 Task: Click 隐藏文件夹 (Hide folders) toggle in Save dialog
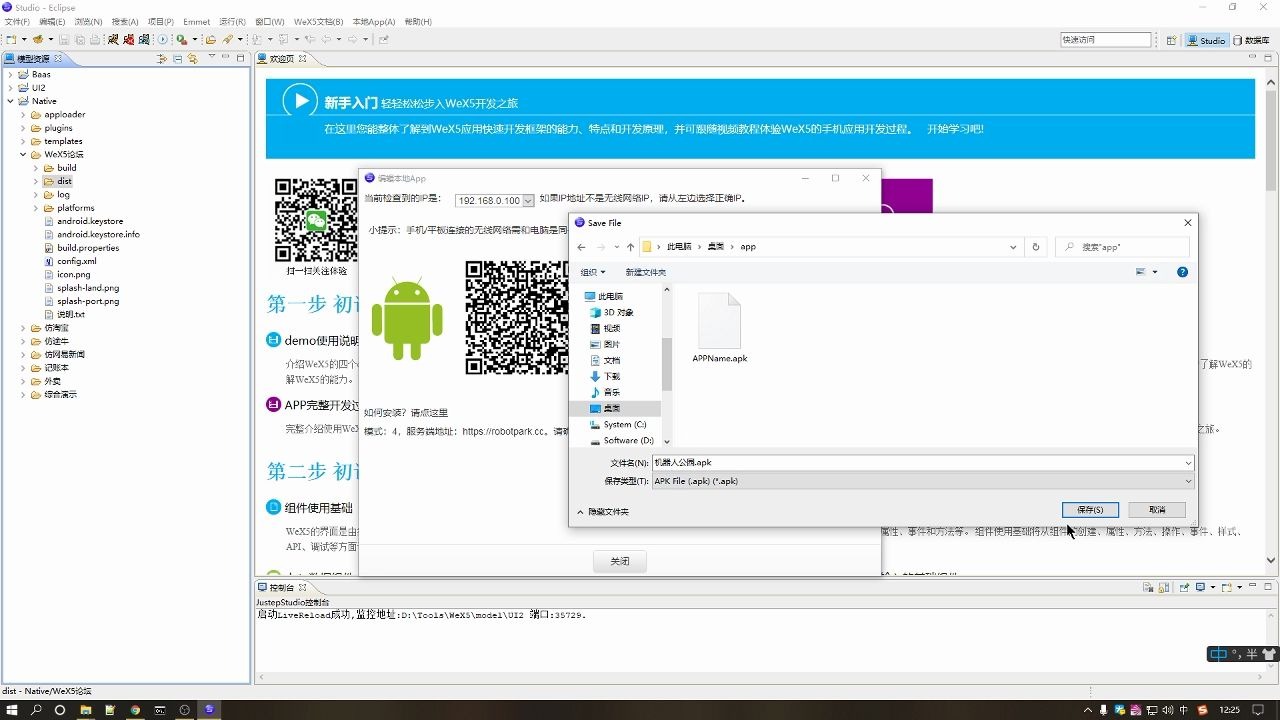coord(603,512)
